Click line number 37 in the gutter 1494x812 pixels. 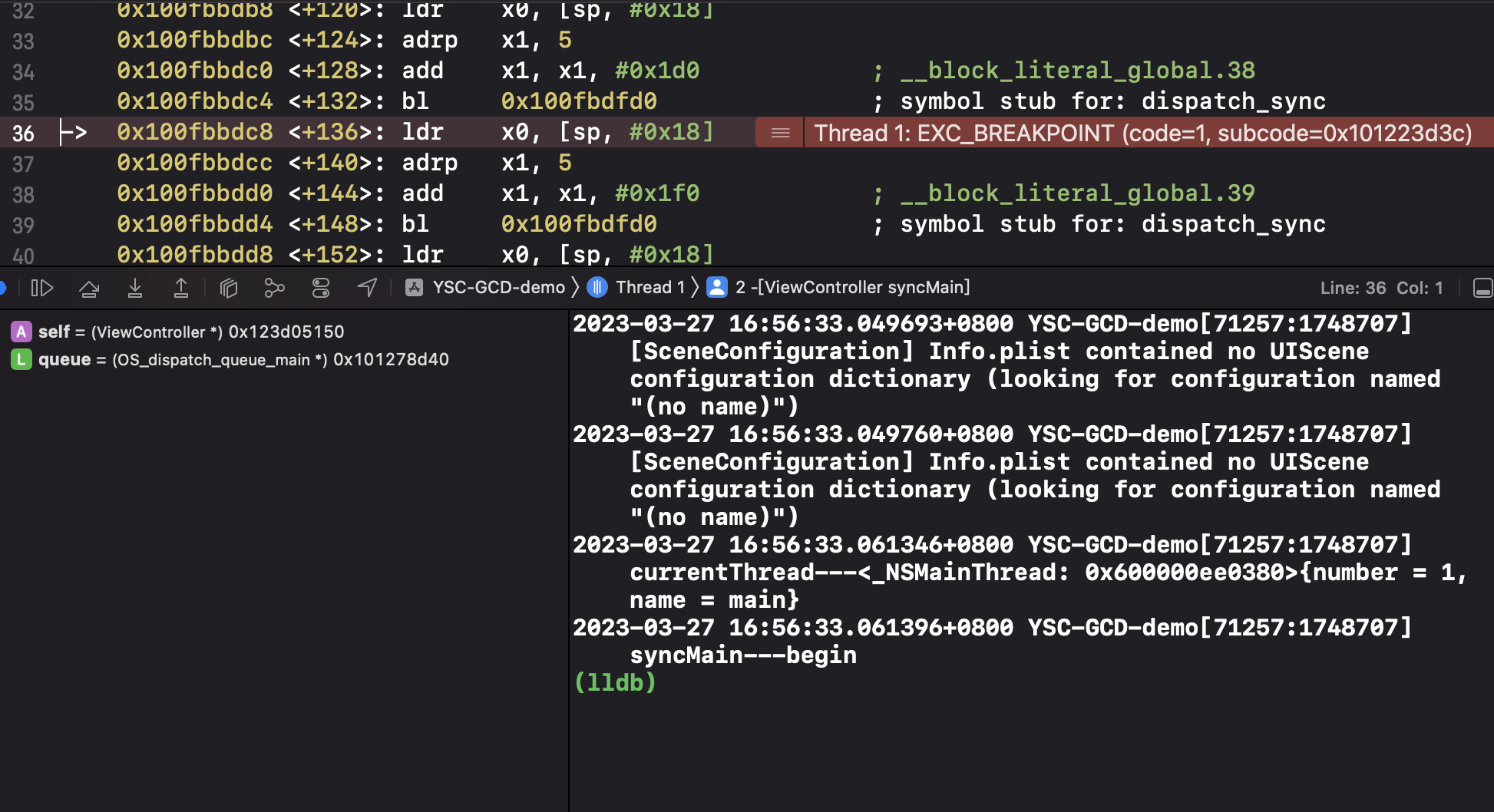pyautogui.click(x=23, y=164)
